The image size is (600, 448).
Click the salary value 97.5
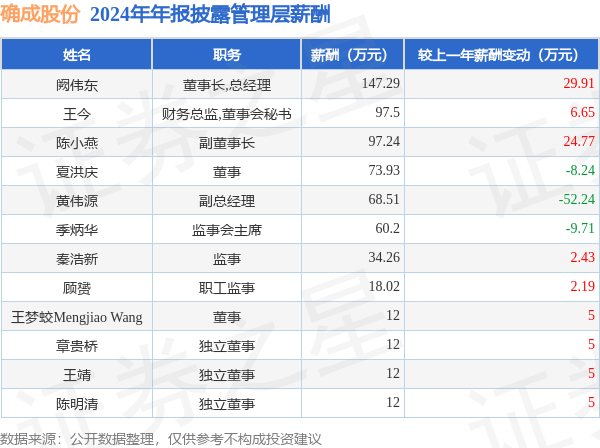pos(387,112)
